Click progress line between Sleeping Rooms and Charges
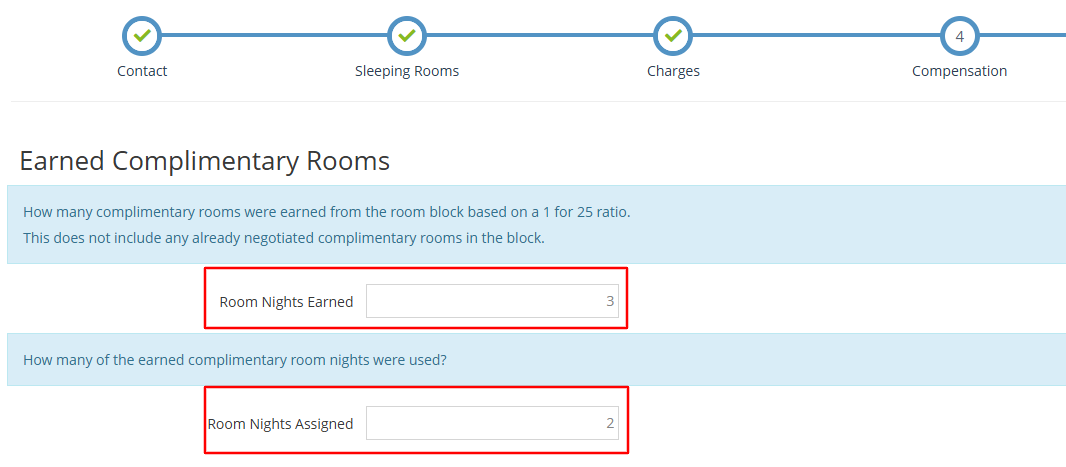1066x467 pixels. [x=540, y=36]
